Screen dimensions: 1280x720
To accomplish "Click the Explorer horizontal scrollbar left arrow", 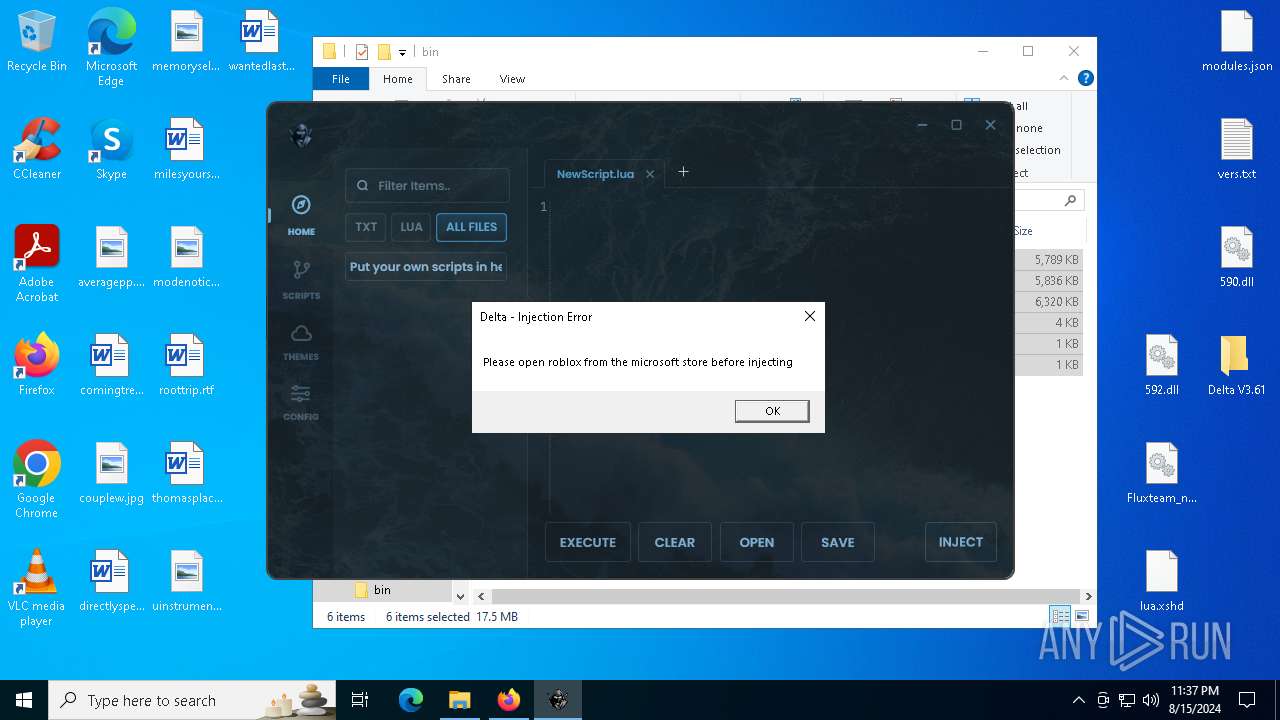I will pyautogui.click(x=481, y=596).
